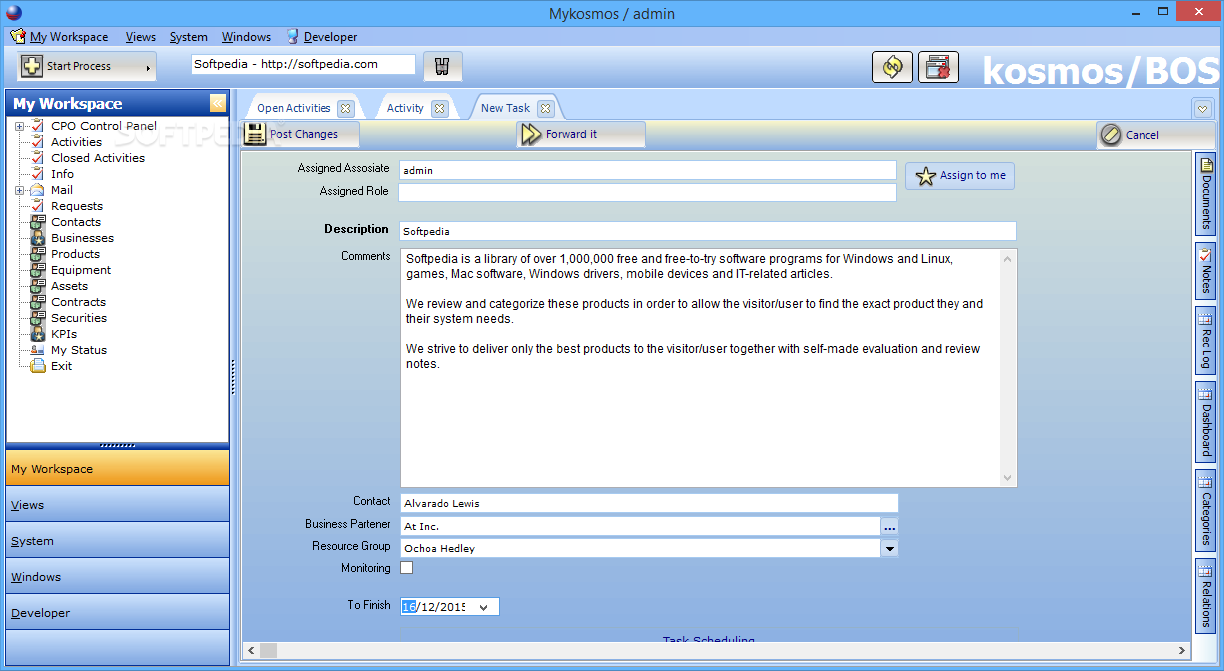Click the Developer menu globe icon
The image size is (1224, 671).
[x=293, y=37]
